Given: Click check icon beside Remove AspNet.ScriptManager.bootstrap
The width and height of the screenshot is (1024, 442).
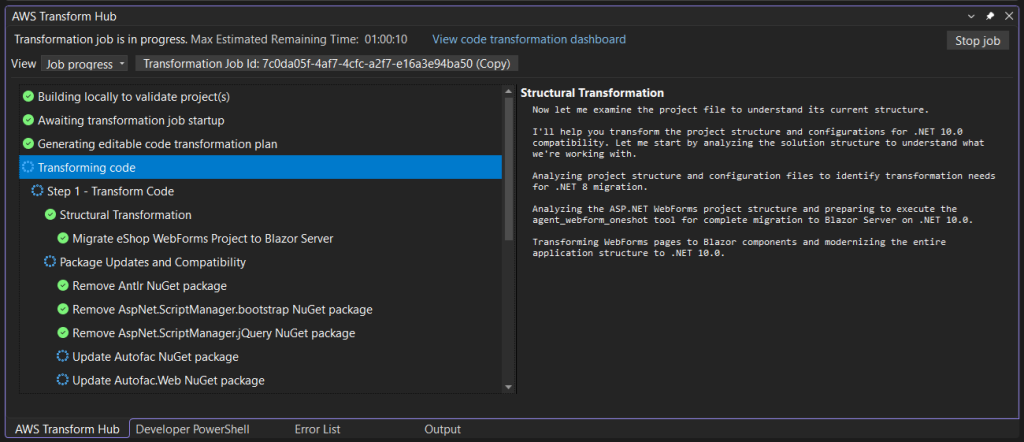Looking at the screenshot, I should coord(63,309).
